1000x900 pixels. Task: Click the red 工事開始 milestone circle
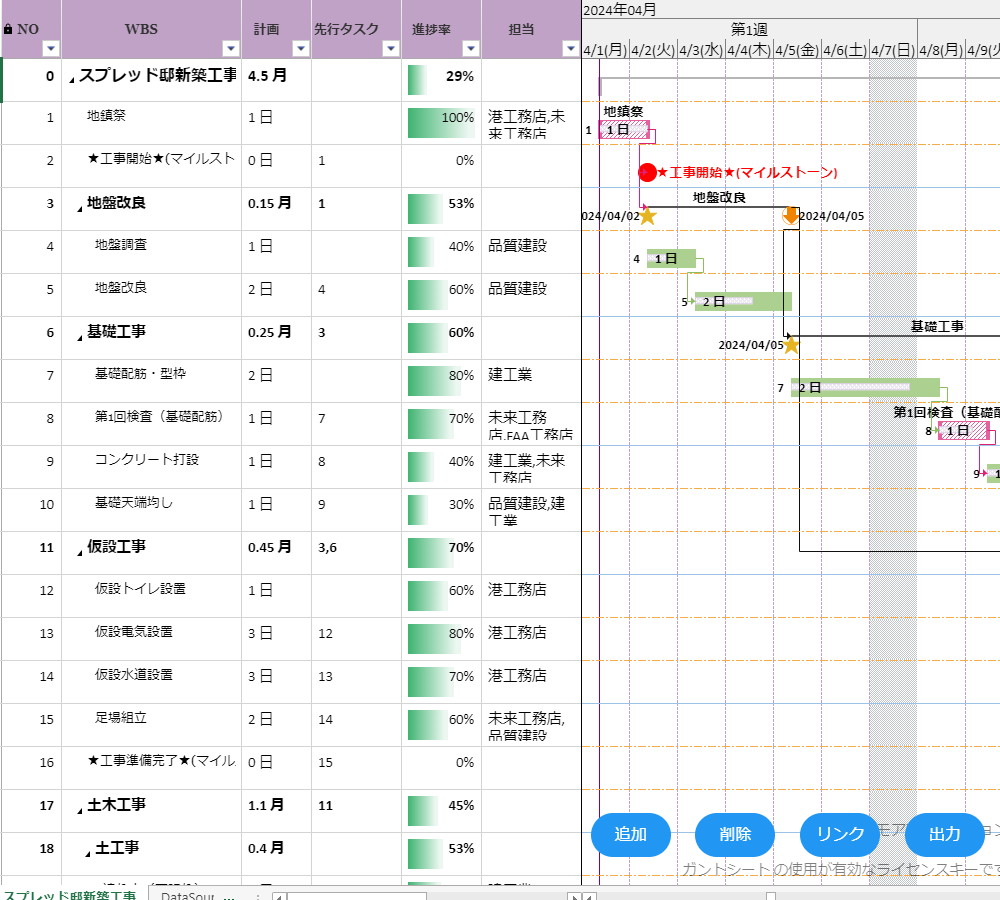coord(647,172)
